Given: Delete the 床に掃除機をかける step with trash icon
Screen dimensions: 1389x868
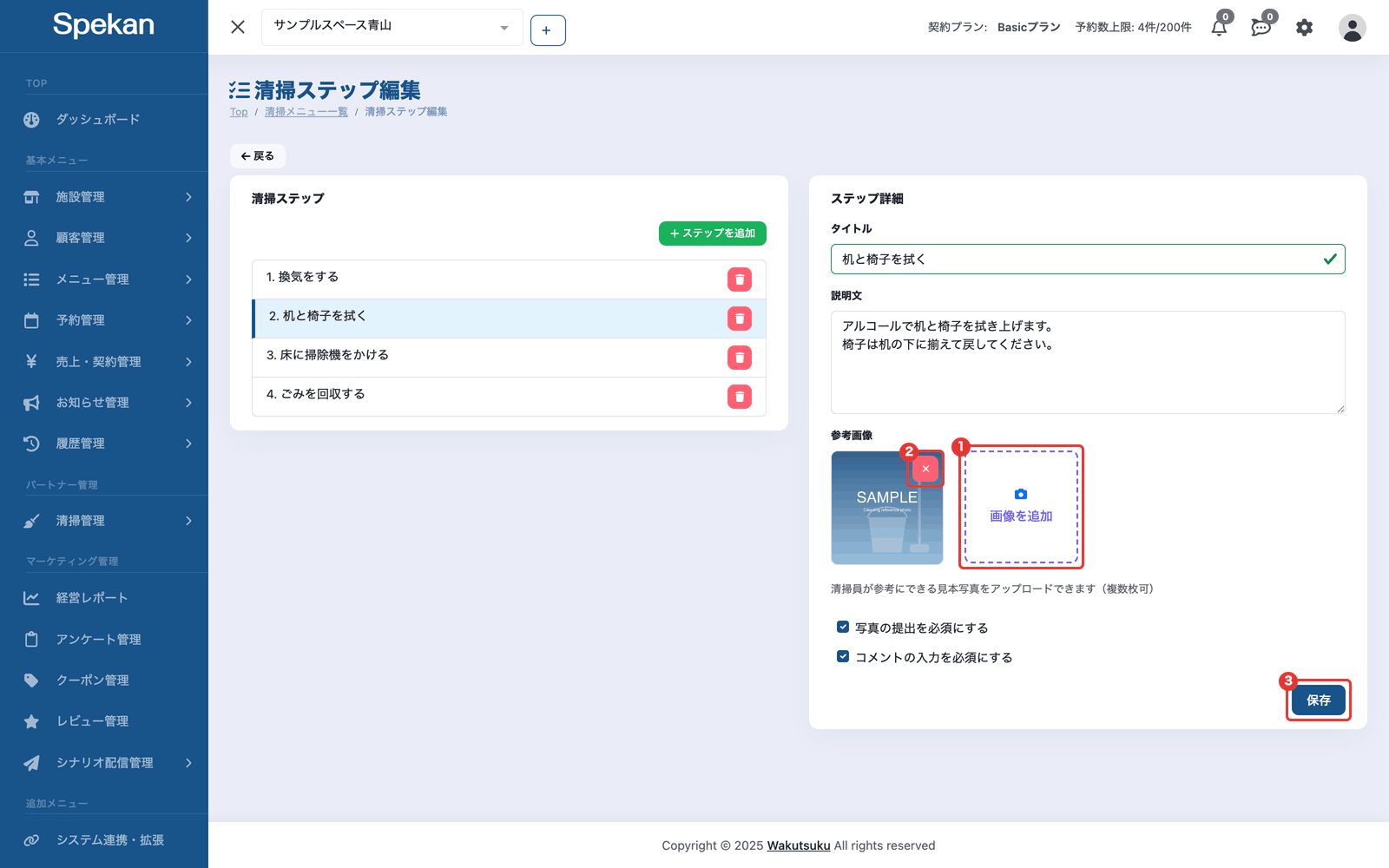Looking at the screenshot, I should point(740,358).
